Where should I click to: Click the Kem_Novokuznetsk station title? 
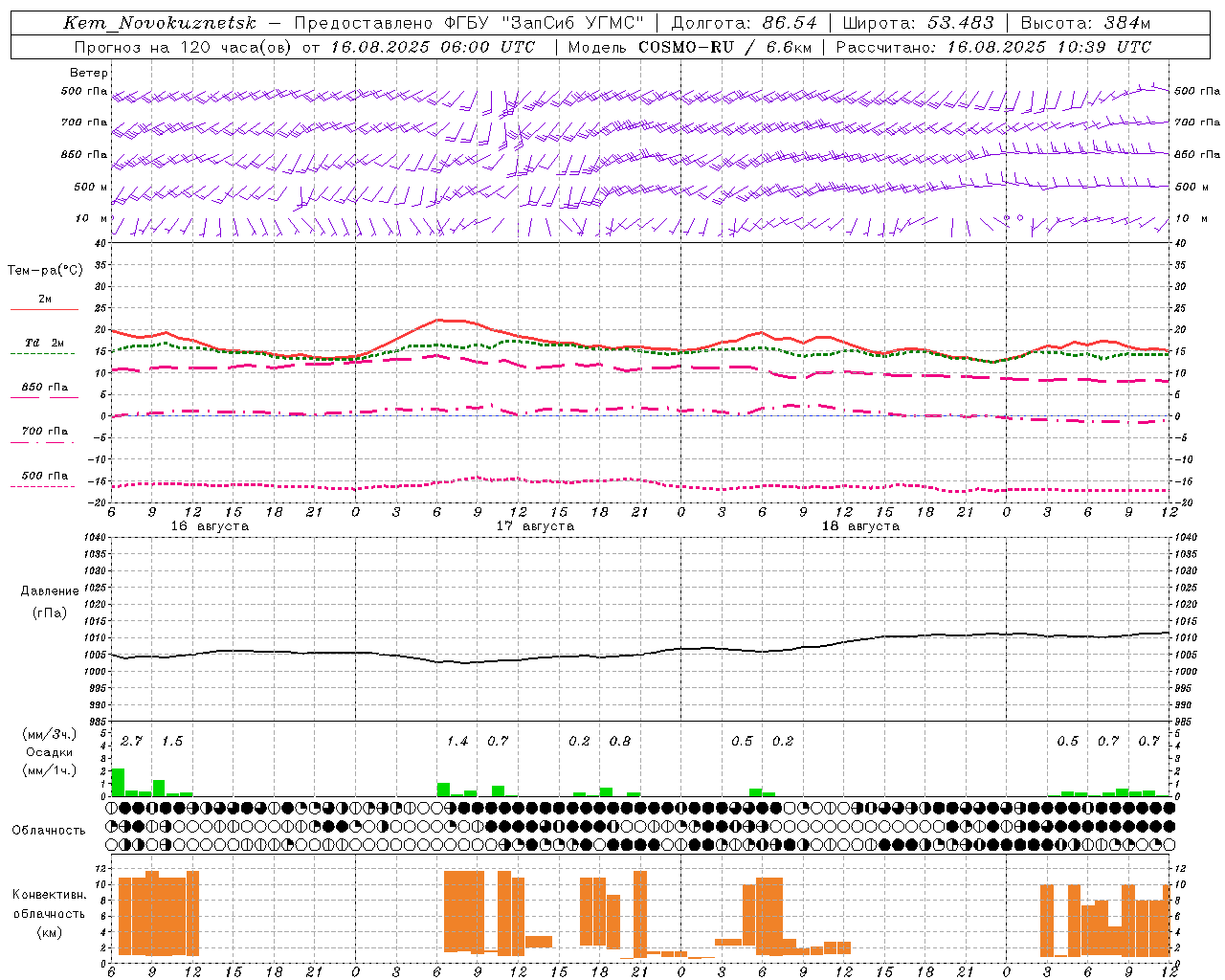[x=160, y=23]
